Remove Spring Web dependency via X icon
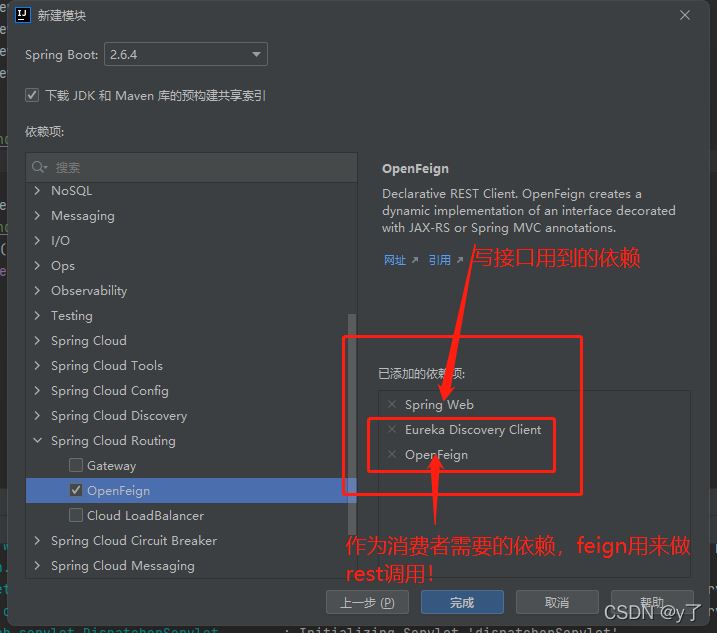This screenshot has height=633, width=717. pyautogui.click(x=392, y=405)
